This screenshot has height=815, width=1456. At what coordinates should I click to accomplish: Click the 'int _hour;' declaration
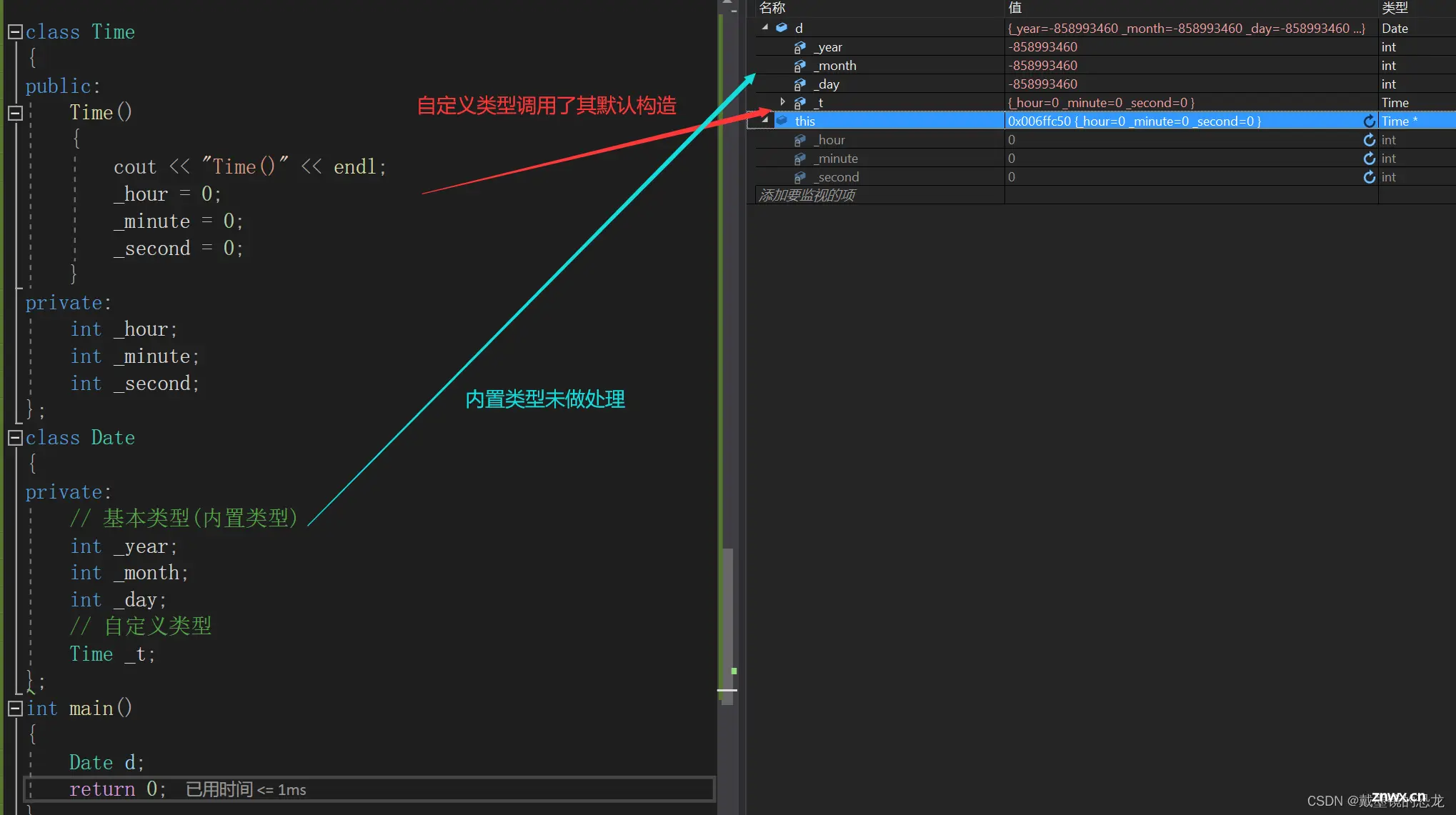click(123, 329)
